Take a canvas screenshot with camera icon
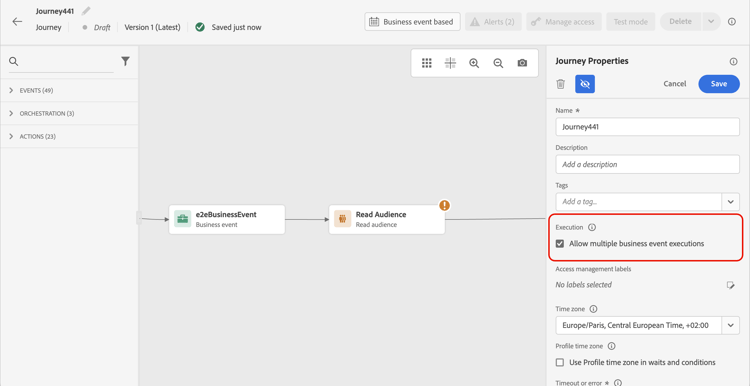Viewport: 750px width, 386px height. point(522,63)
